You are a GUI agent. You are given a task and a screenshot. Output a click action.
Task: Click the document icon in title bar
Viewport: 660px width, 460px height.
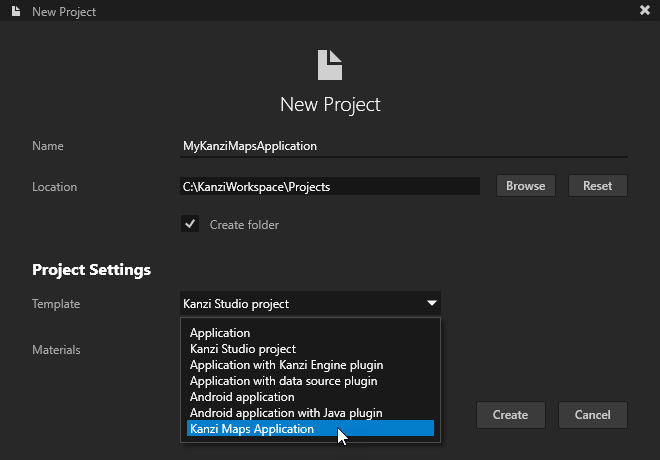16,11
